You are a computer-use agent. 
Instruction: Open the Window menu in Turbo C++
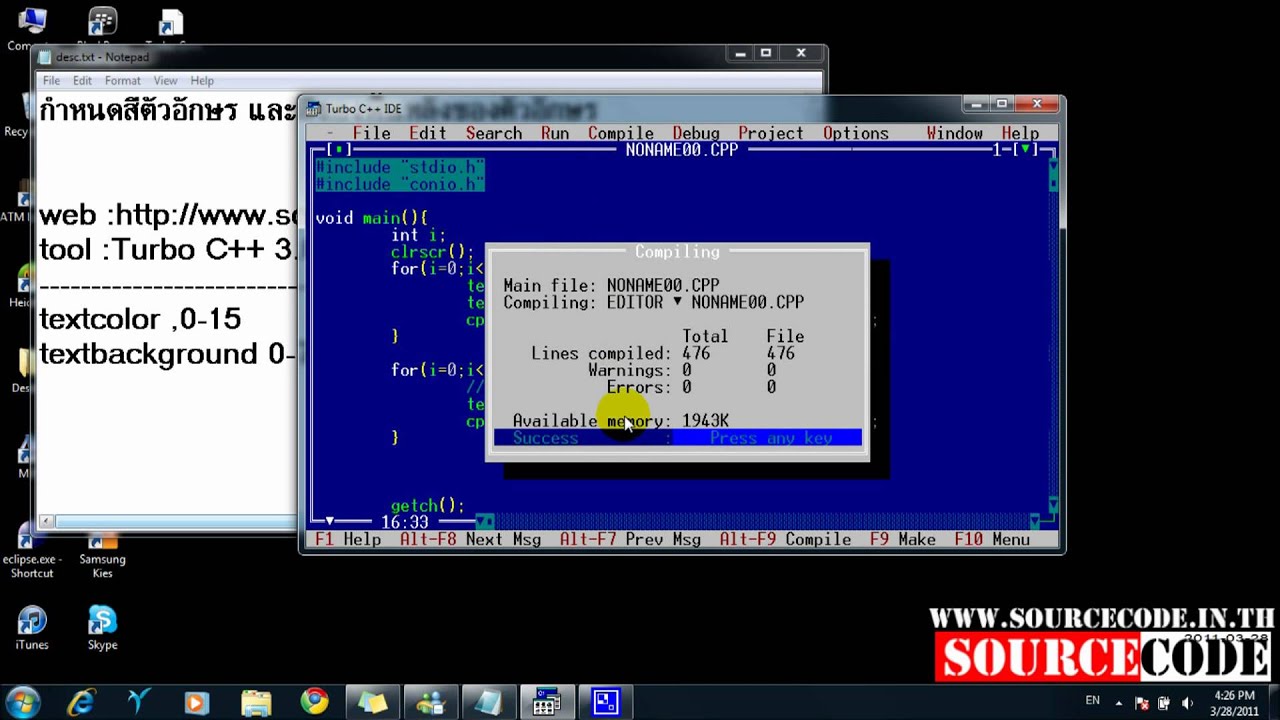954,133
